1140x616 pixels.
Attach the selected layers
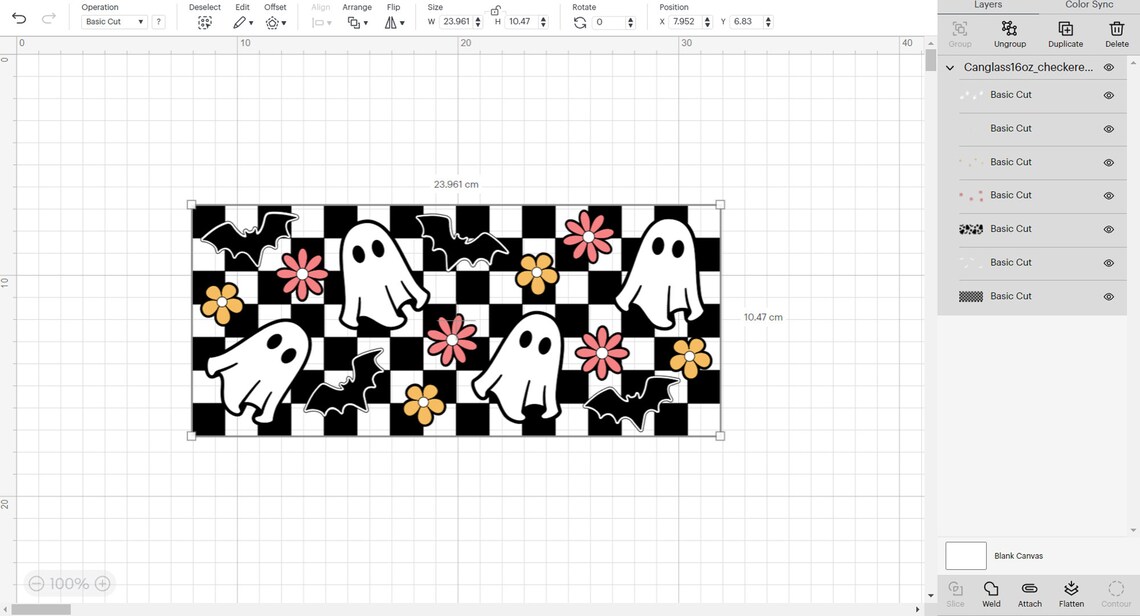click(1030, 590)
